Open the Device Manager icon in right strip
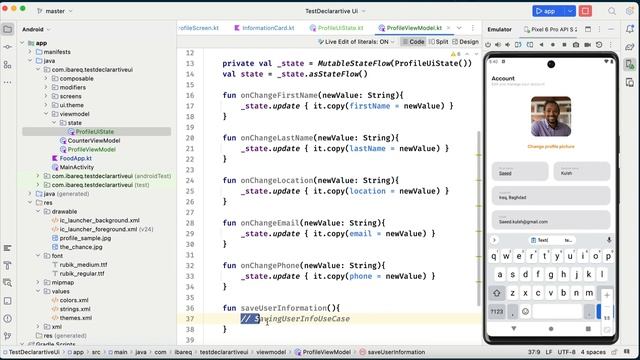Image resolution: width=640 pixels, height=360 pixels. (x=630, y=82)
